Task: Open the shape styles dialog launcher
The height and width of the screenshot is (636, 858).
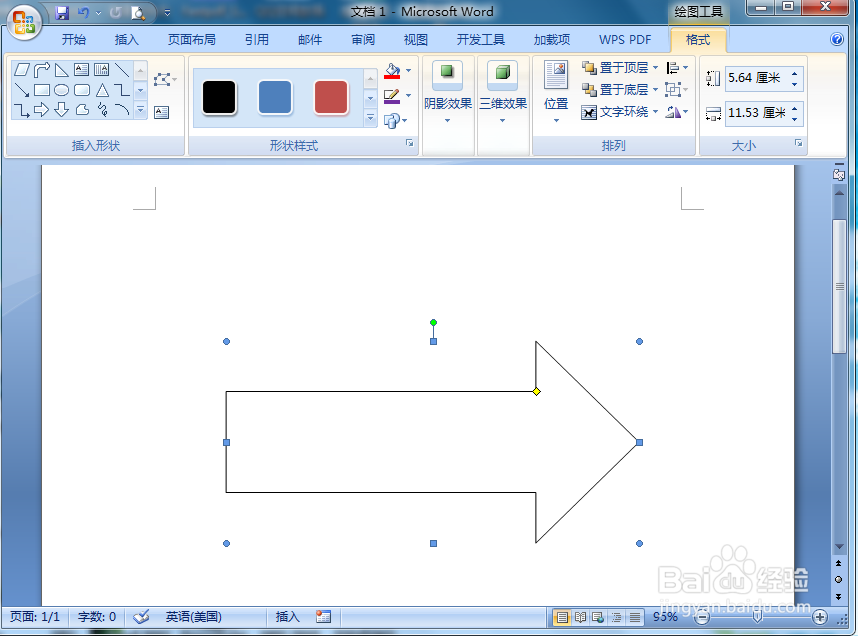Action: (x=409, y=143)
